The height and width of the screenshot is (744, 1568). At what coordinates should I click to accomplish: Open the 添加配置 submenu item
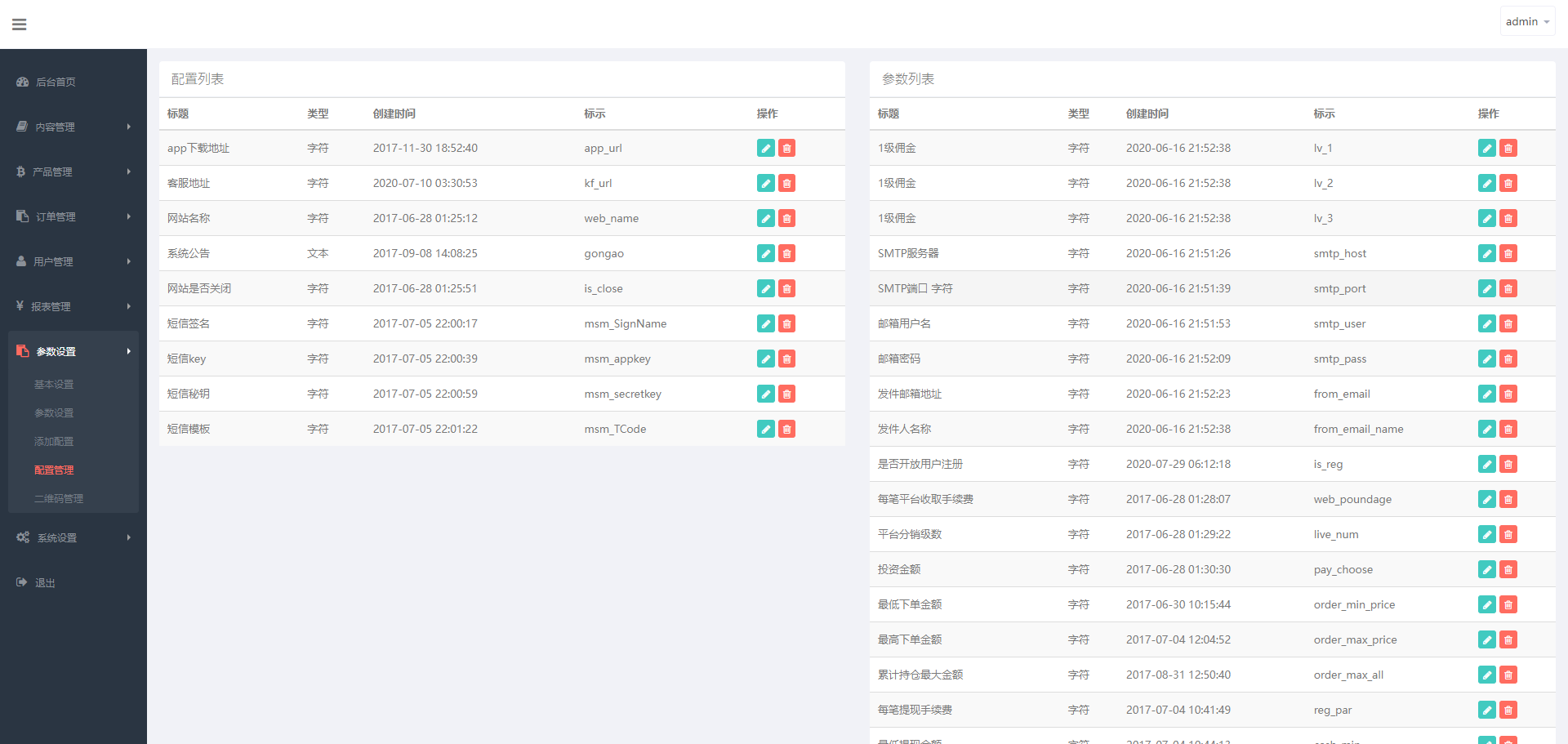[54, 441]
